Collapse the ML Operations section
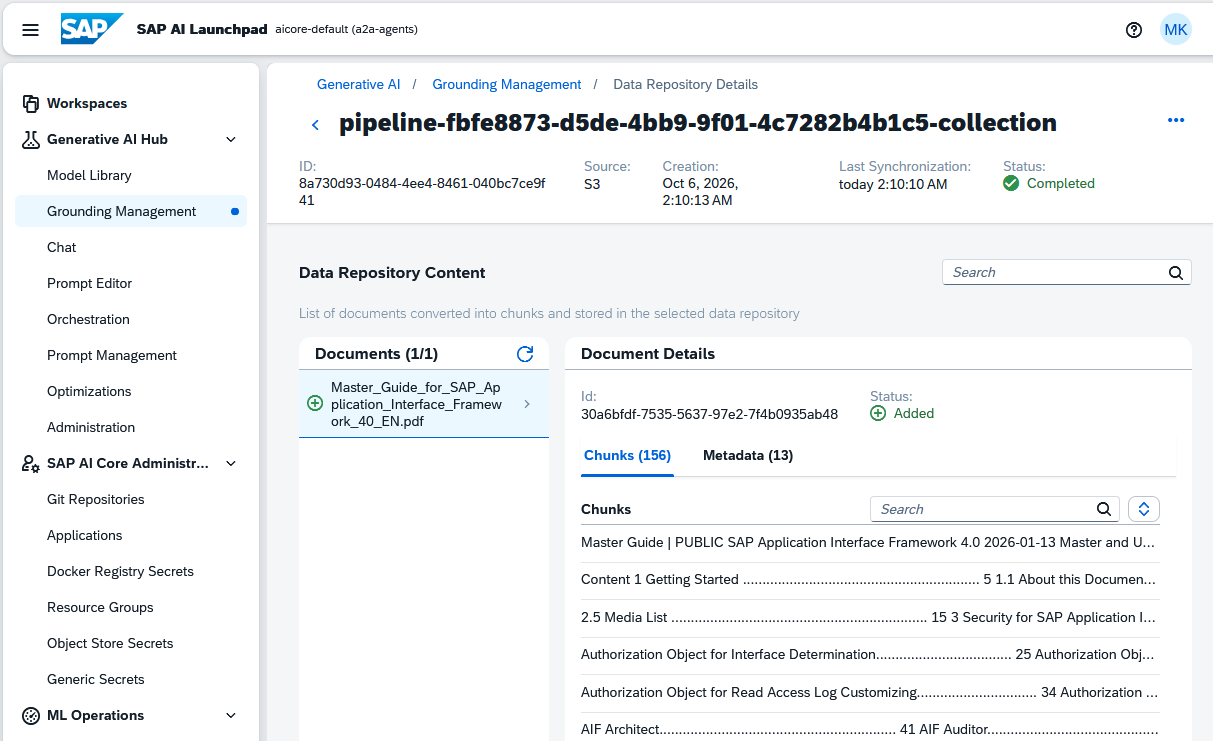1213x741 pixels. [x=231, y=715]
